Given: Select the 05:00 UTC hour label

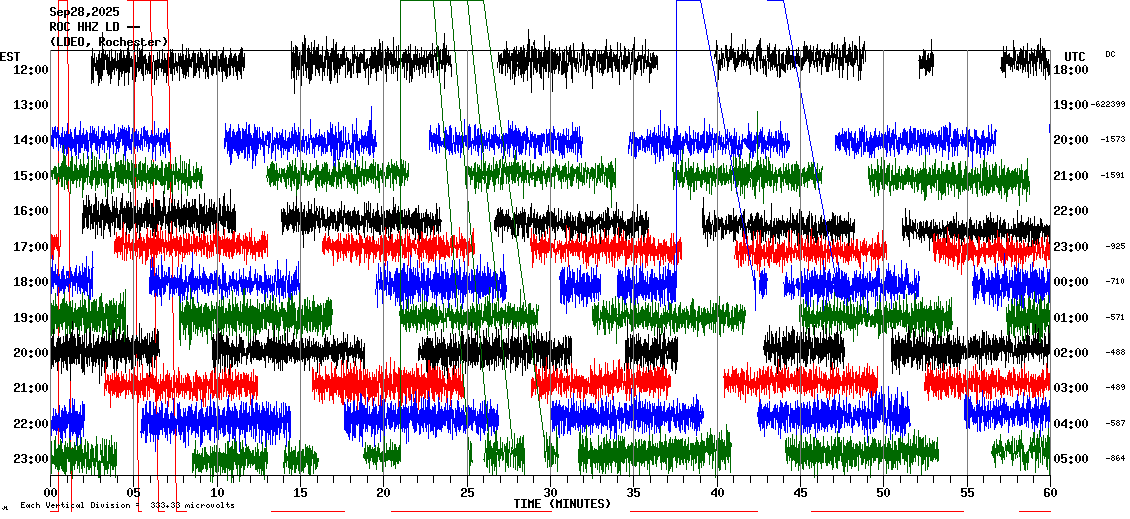Looking at the screenshot, I should click(1071, 459).
